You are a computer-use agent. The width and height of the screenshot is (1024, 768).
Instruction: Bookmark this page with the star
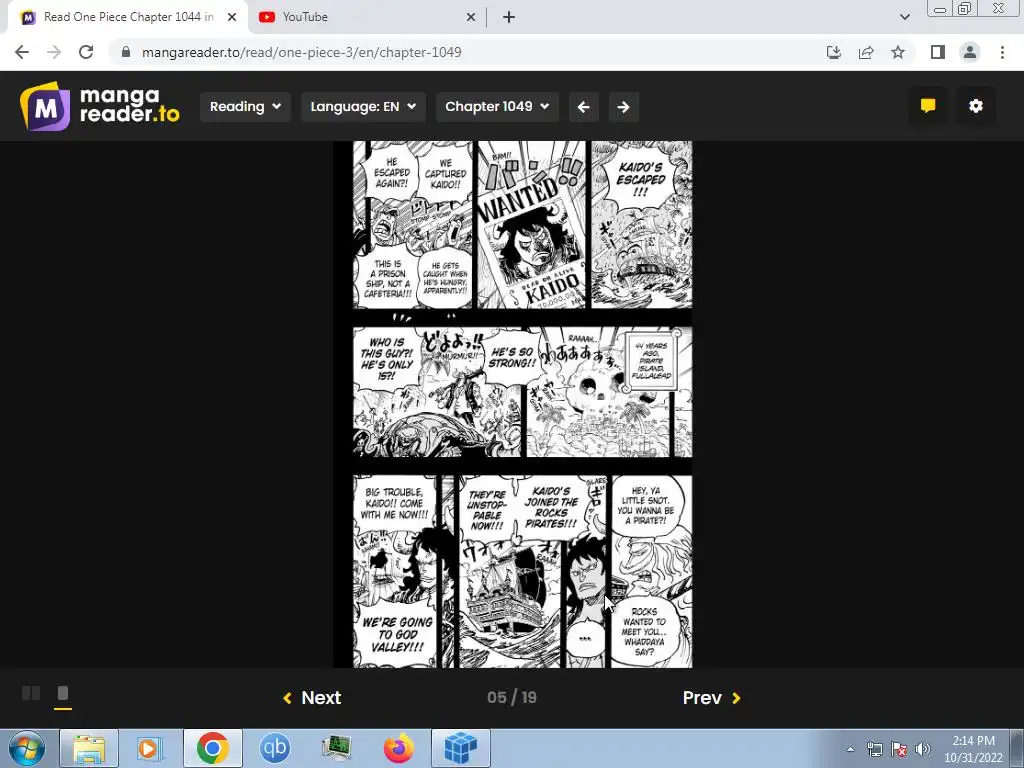coord(898,52)
